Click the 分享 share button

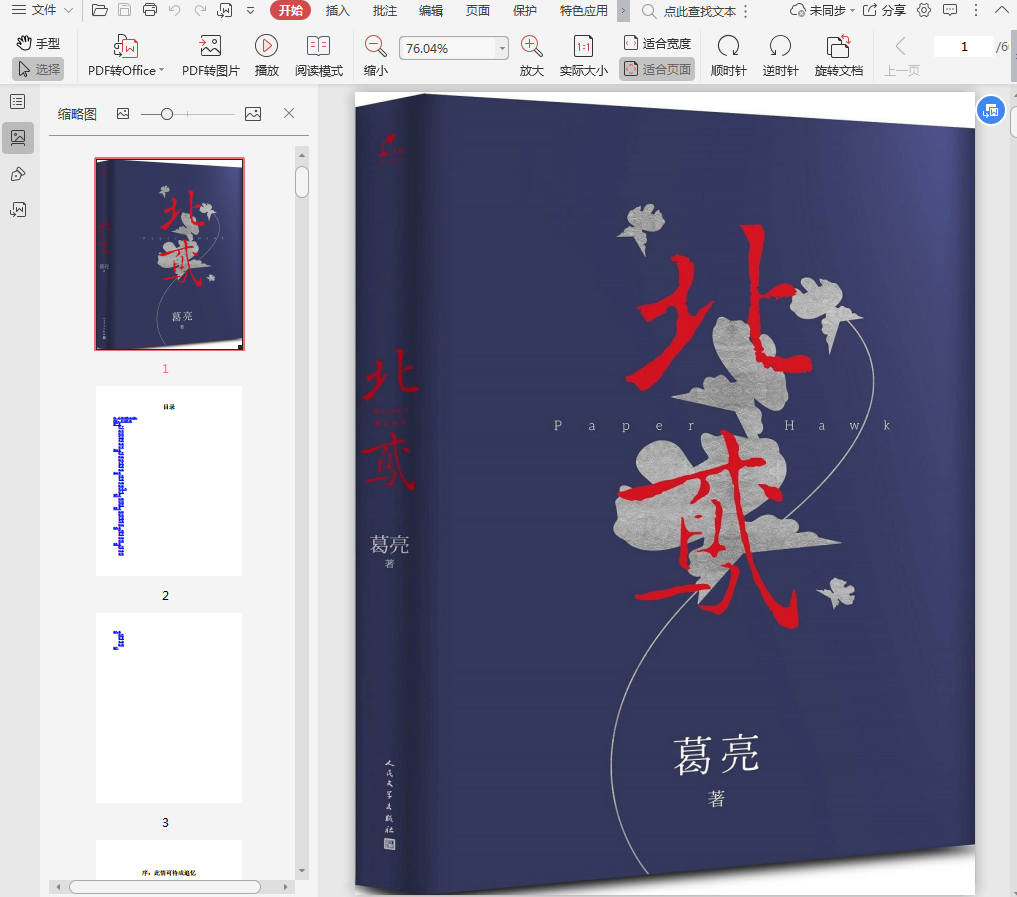884,10
